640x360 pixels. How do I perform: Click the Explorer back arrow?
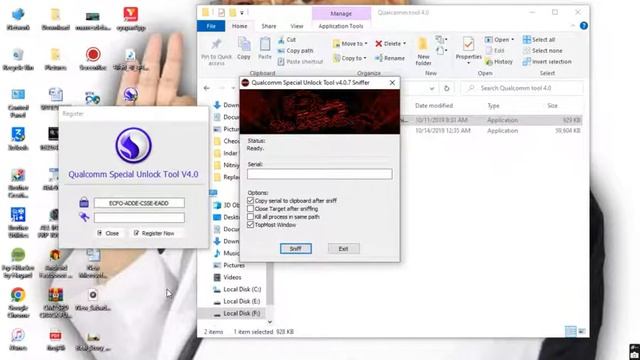pyautogui.click(x=207, y=88)
